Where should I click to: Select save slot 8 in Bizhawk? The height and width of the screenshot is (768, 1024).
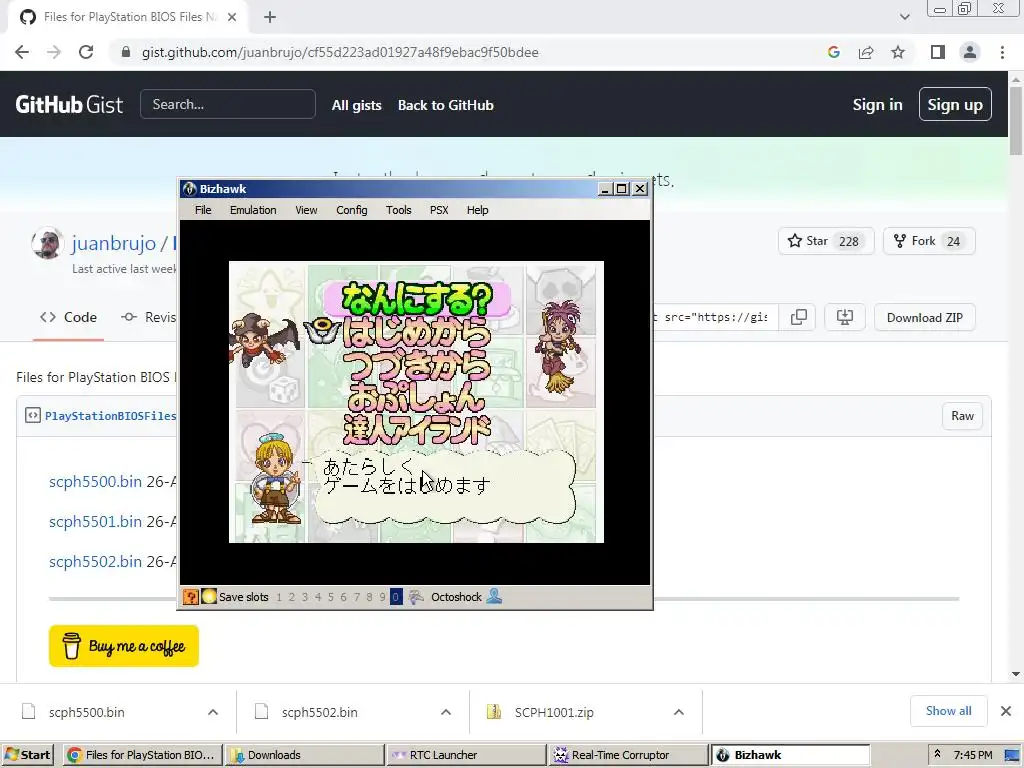(x=370, y=597)
